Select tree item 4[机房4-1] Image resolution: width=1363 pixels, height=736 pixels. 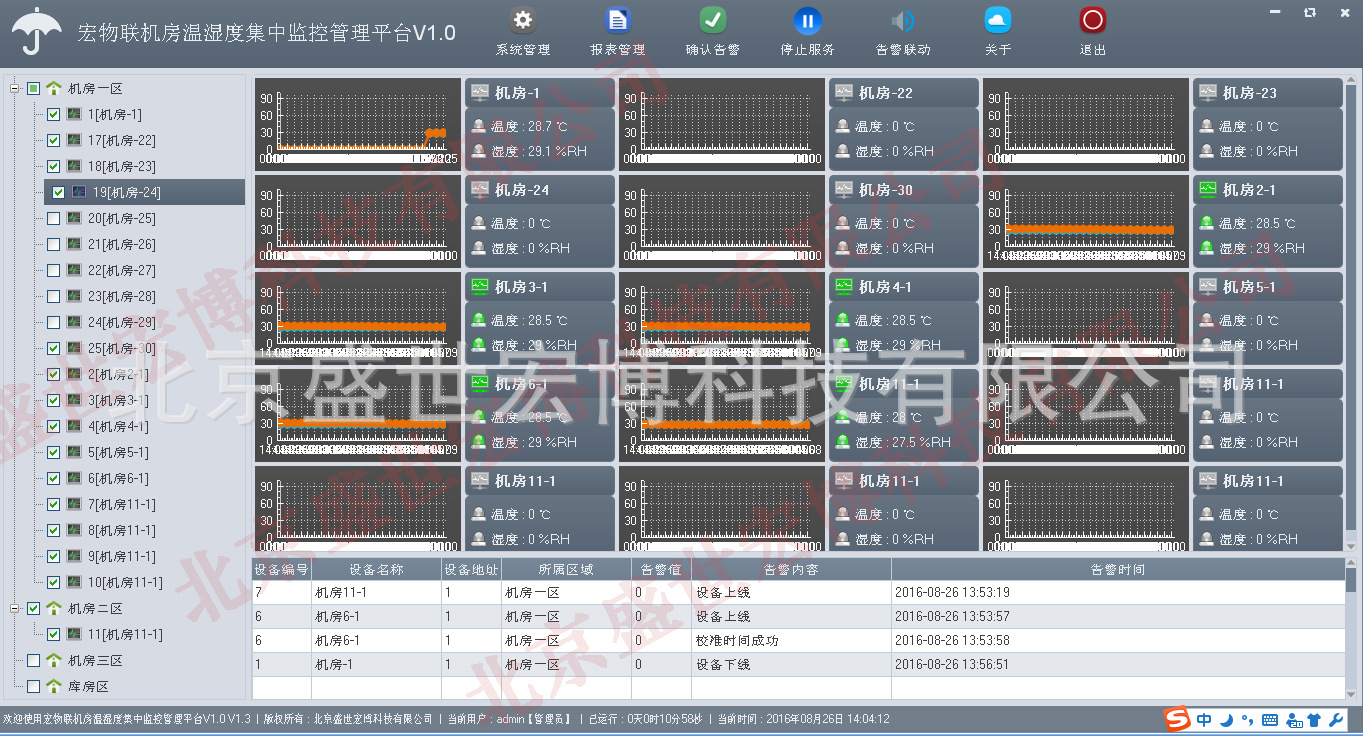click(118, 426)
